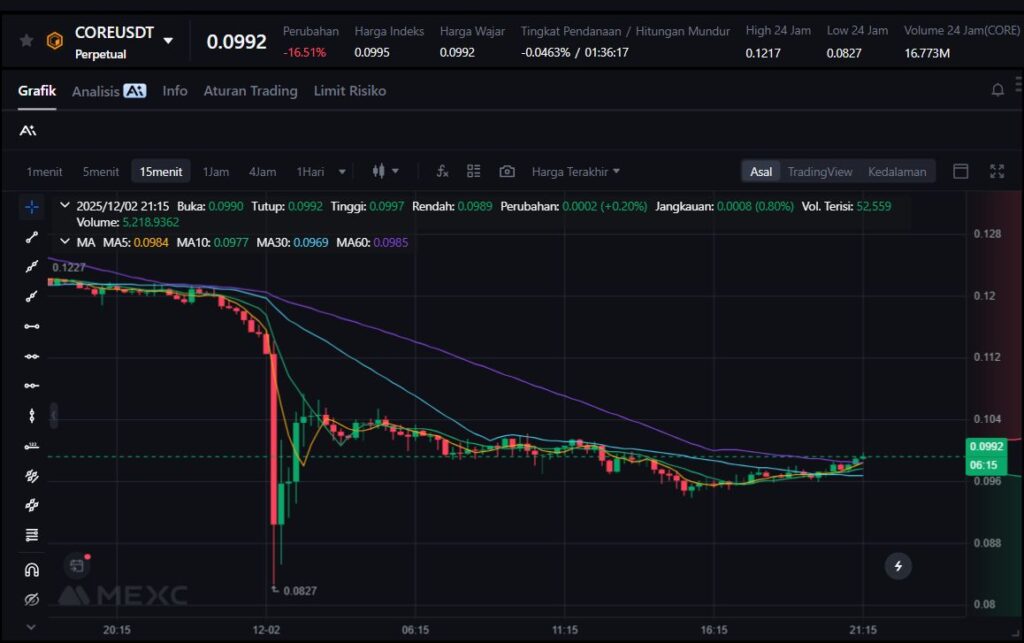Switch chart mode to TradingView
Screen dimensions: 1024x643
[820, 171]
